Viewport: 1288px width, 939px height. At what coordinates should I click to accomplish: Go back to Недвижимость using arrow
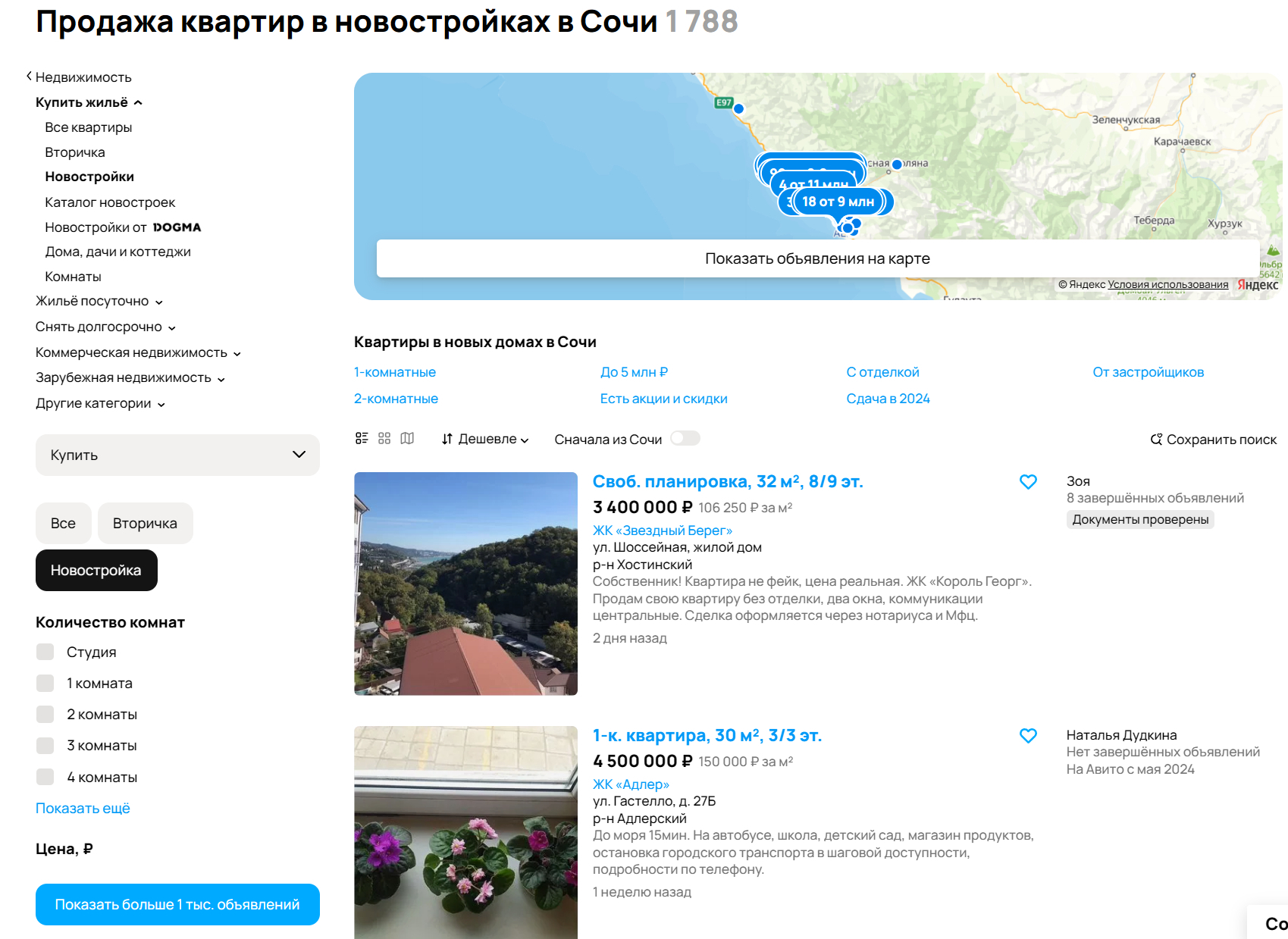pos(29,77)
